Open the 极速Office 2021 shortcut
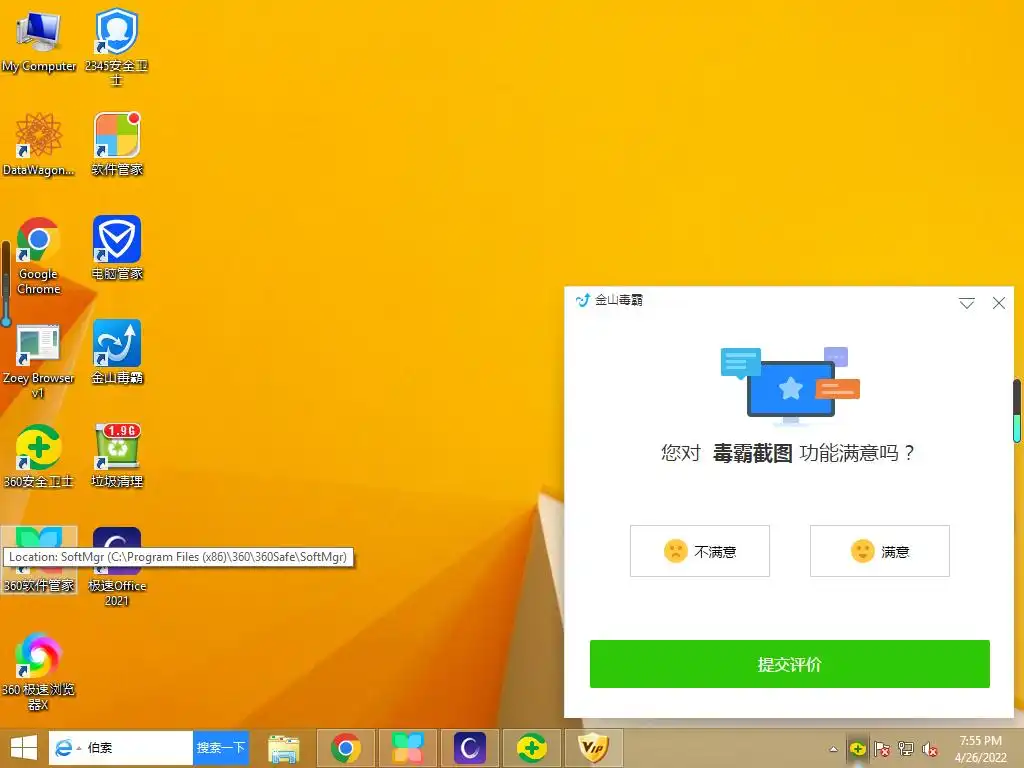This screenshot has height=768, width=1024. [x=116, y=567]
